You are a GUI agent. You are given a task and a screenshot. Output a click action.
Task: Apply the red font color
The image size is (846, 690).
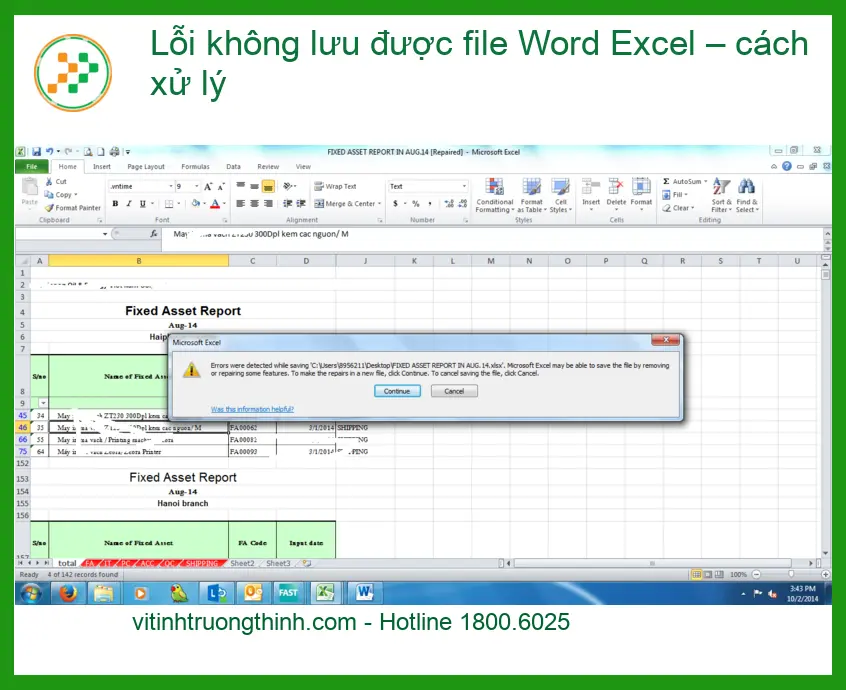(x=215, y=203)
